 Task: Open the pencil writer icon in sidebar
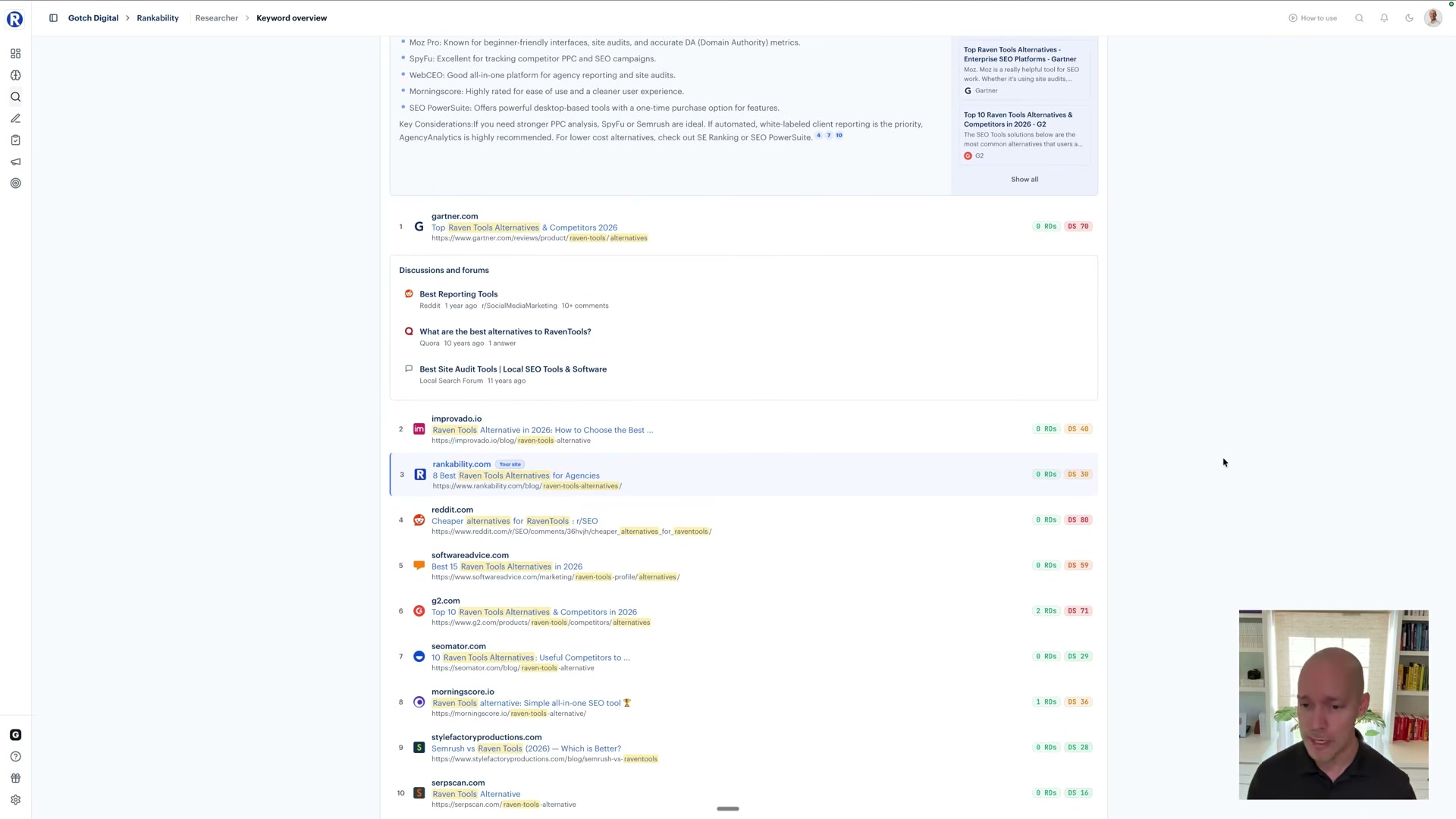[15, 118]
